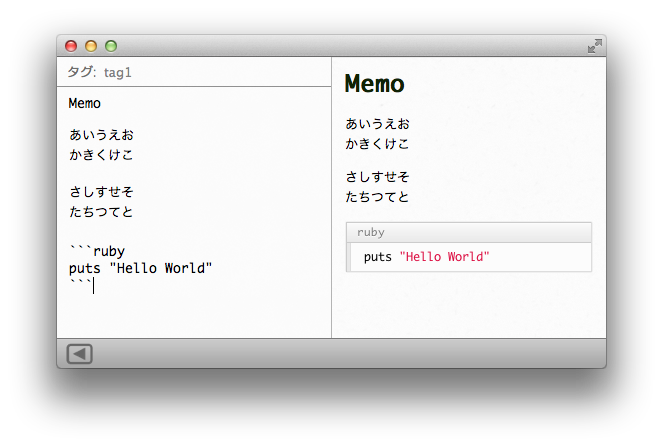The width and height of the screenshot is (663, 447).
Task: Click the editor line 'たちつてと'
Action: (101, 211)
